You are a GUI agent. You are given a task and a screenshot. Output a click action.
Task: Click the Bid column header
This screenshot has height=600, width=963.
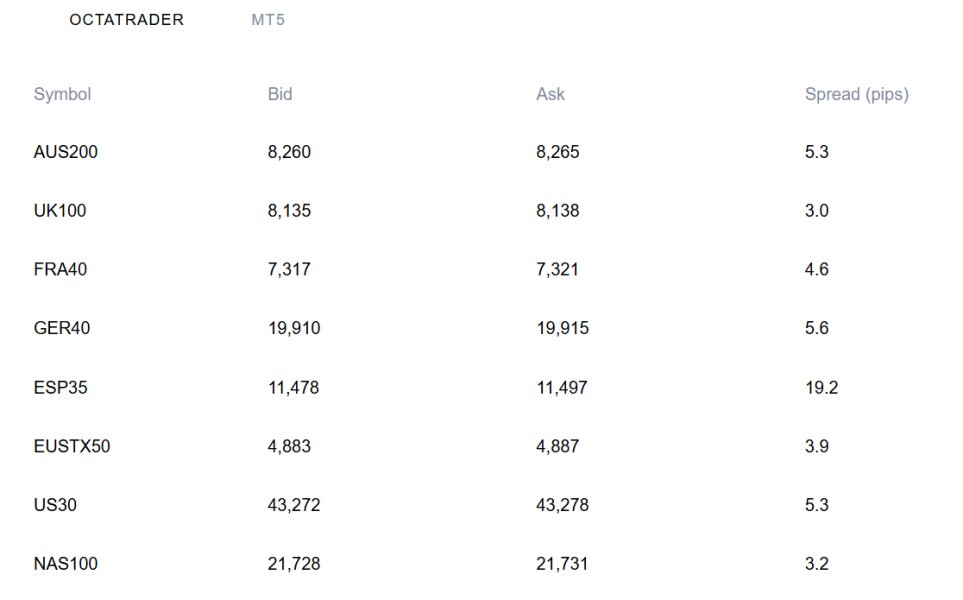pos(280,94)
